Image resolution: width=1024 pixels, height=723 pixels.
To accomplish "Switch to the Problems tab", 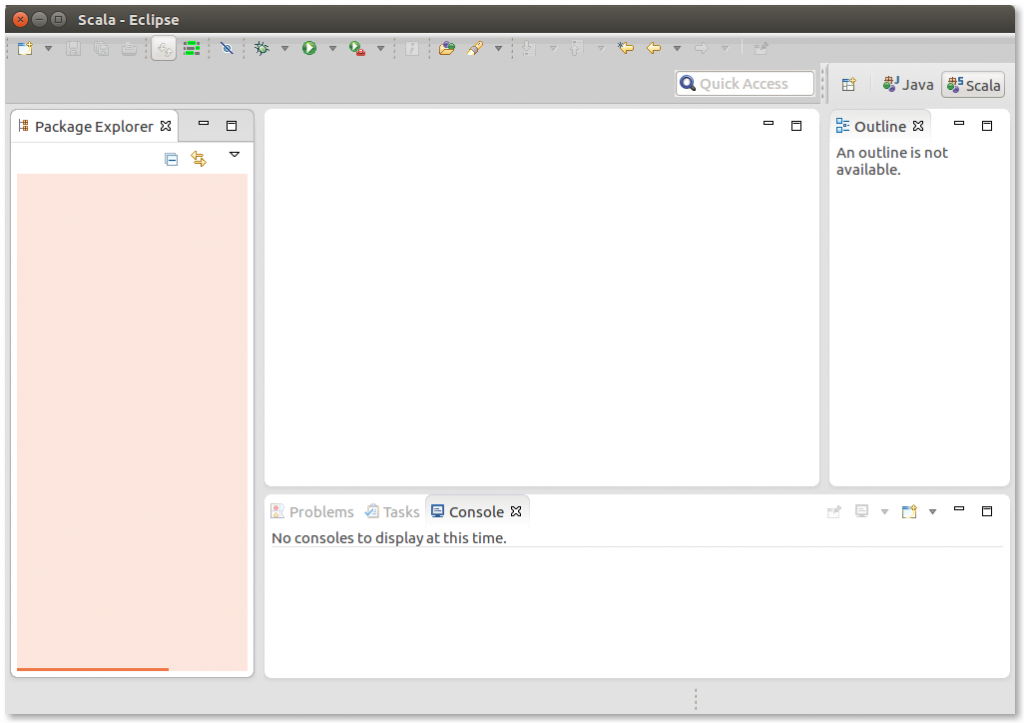I will [x=312, y=511].
